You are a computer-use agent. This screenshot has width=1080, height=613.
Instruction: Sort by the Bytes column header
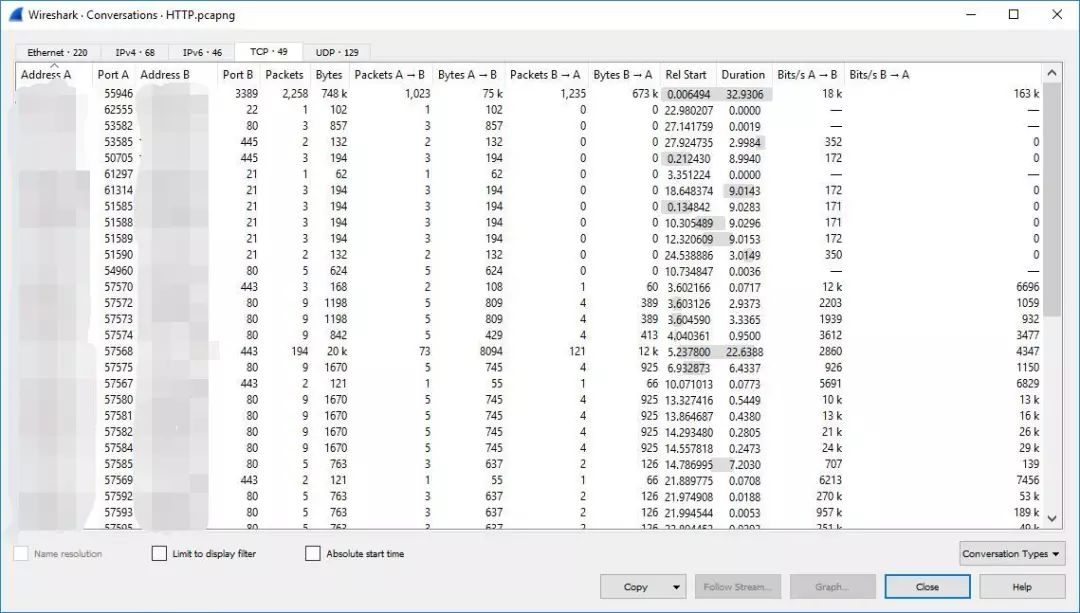coord(329,74)
